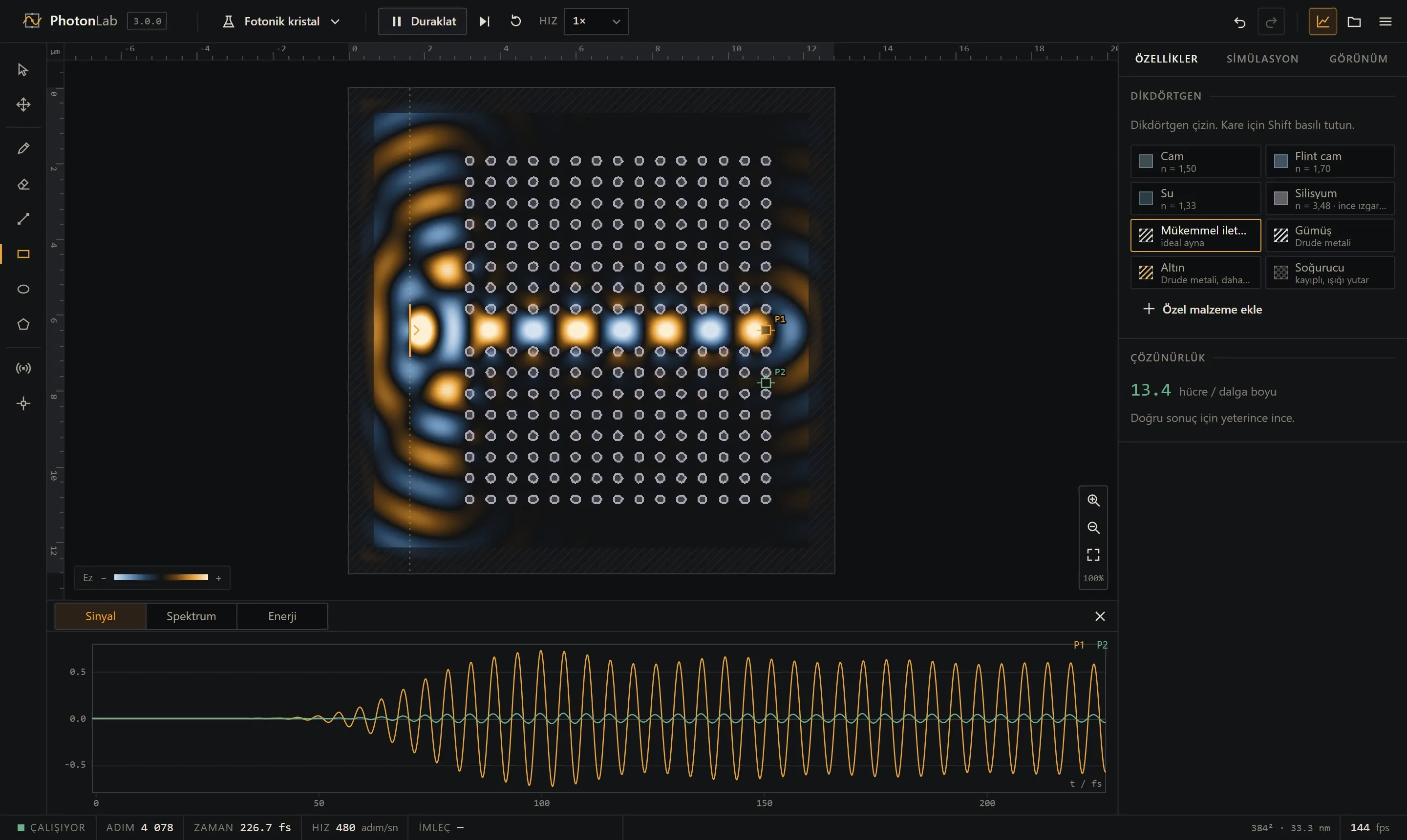The width and height of the screenshot is (1407, 840).
Task: Select the Su material n = 1,33
Action: point(1195,198)
